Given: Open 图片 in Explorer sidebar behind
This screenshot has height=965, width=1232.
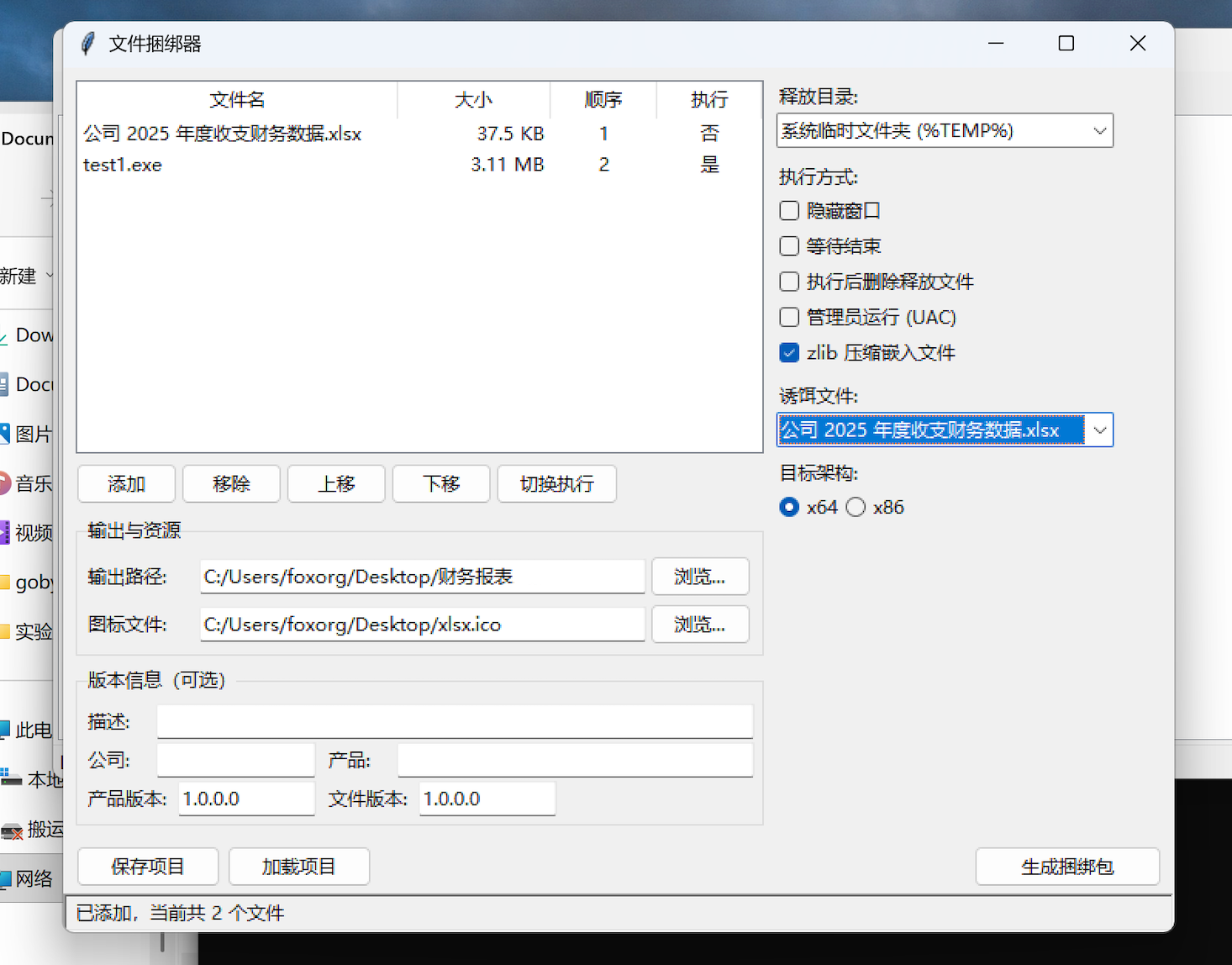Looking at the screenshot, I should pyautogui.click(x=26, y=434).
